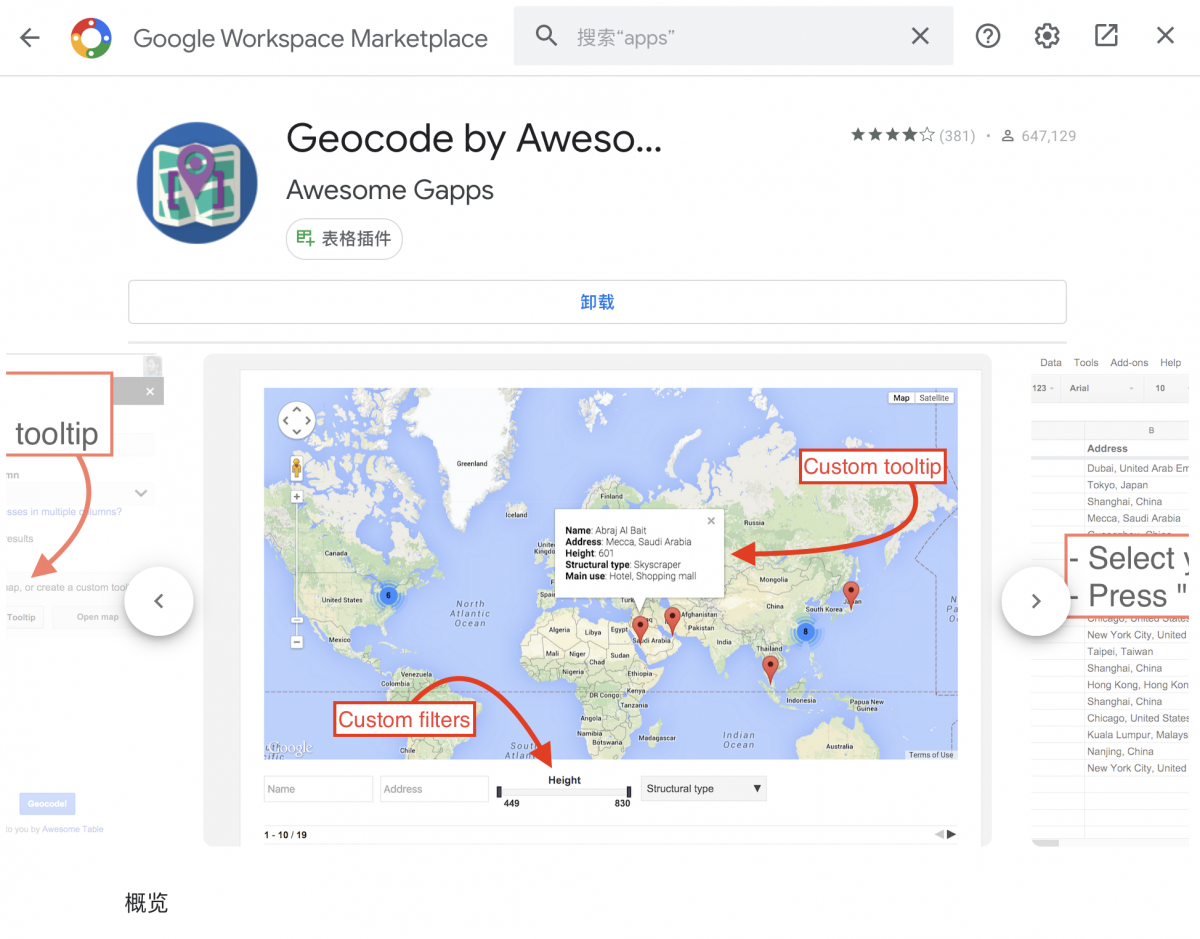Open the left partially shown tooltip screenshot
This screenshot has height=939, width=1200.
point(85,600)
